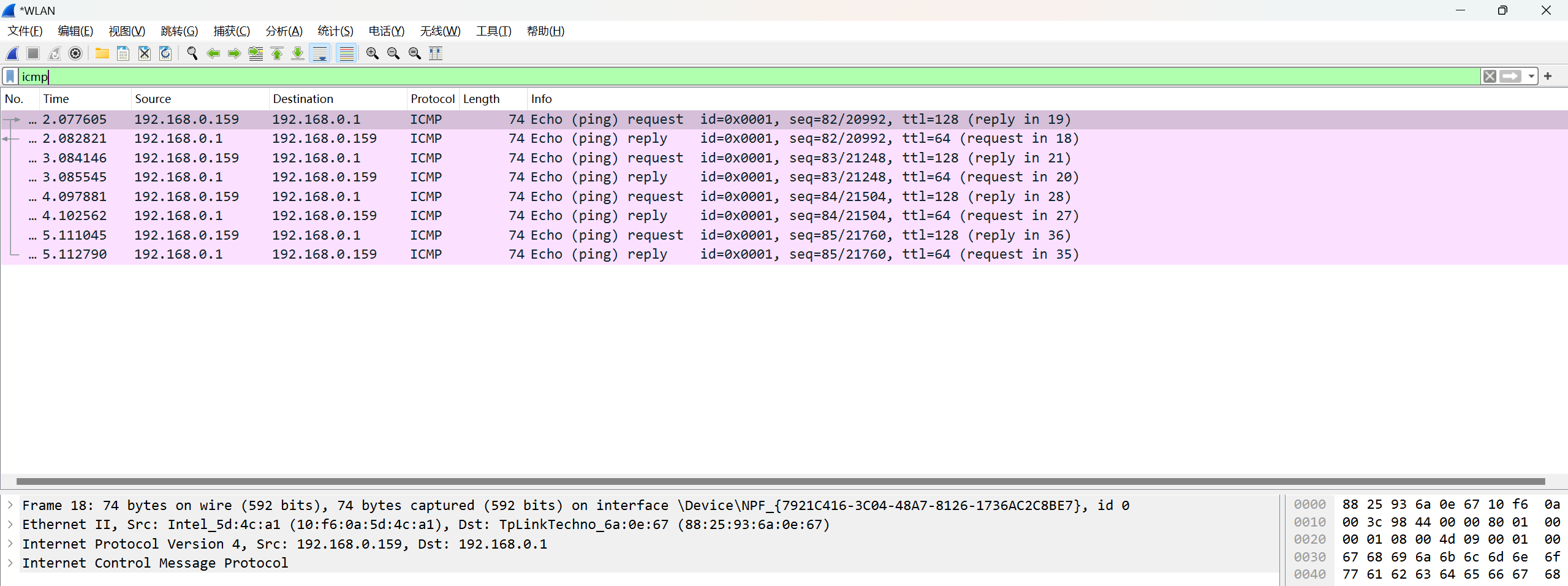Screen dimensions: 1568x586
Task: Open the 视图(V) menu
Action: [127, 31]
